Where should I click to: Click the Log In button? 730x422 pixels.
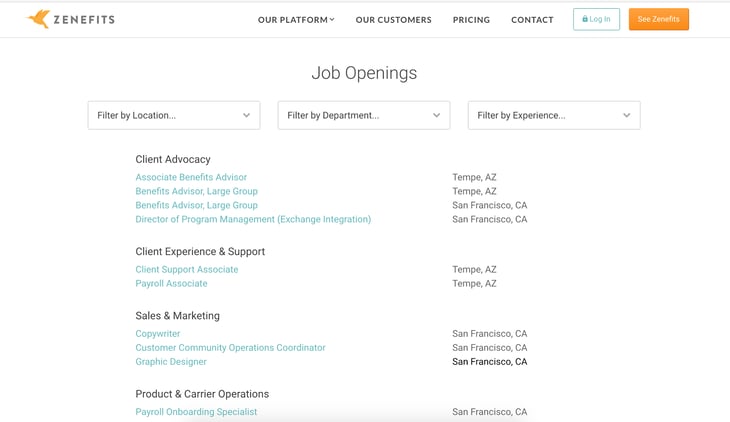point(596,19)
